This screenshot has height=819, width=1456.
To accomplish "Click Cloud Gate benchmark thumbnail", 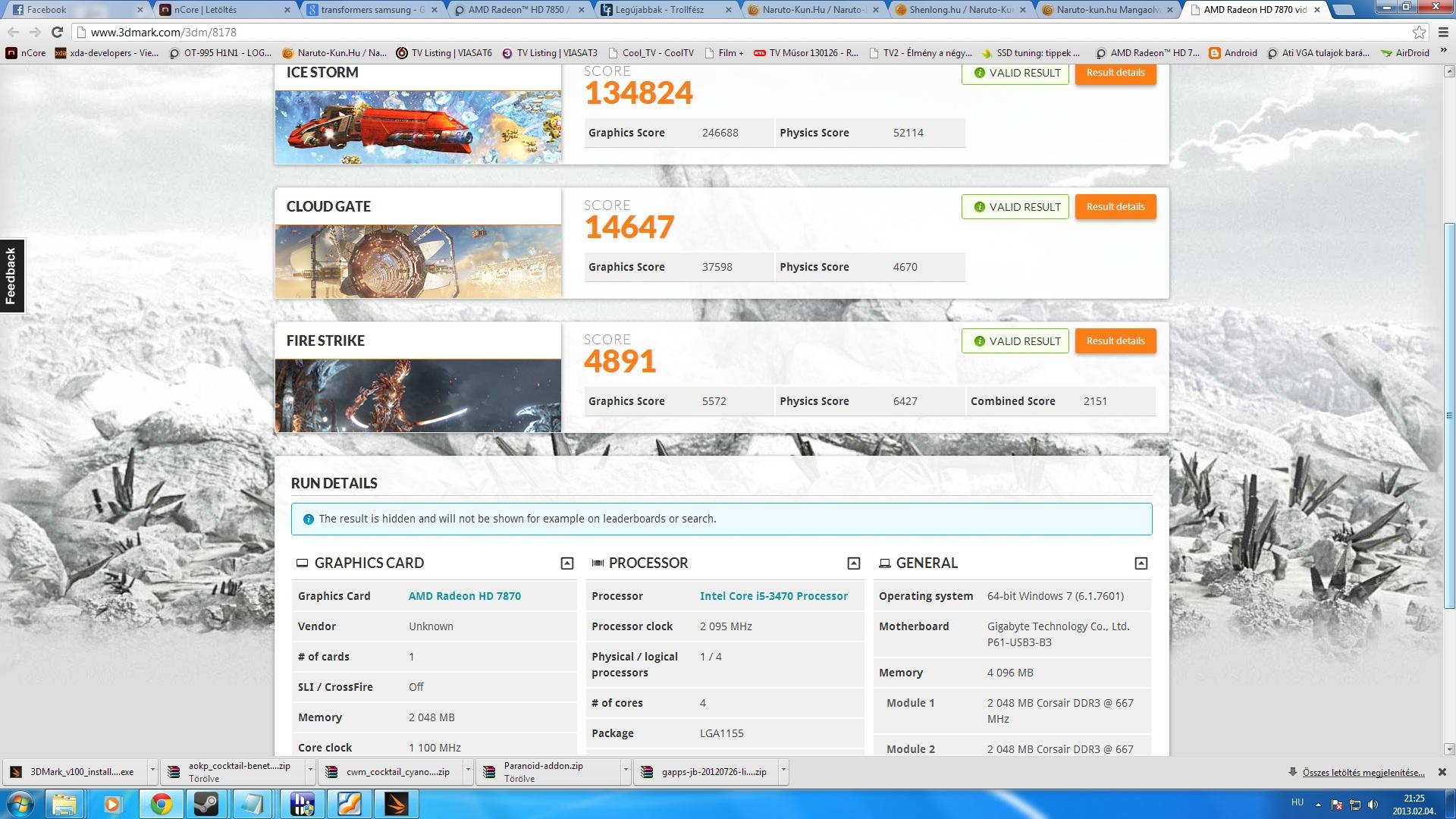I will point(418,261).
